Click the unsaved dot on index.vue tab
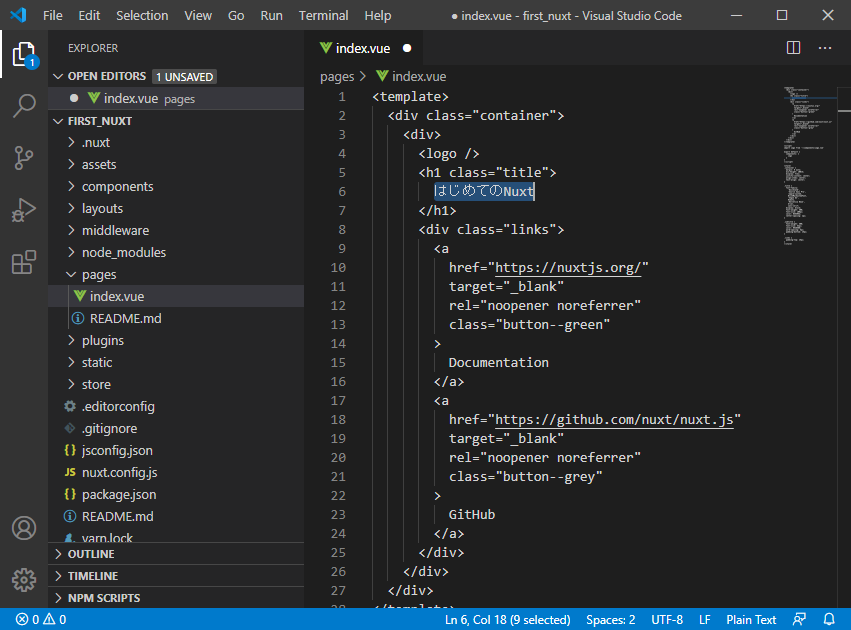Viewport: 851px width, 630px height. point(407,48)
